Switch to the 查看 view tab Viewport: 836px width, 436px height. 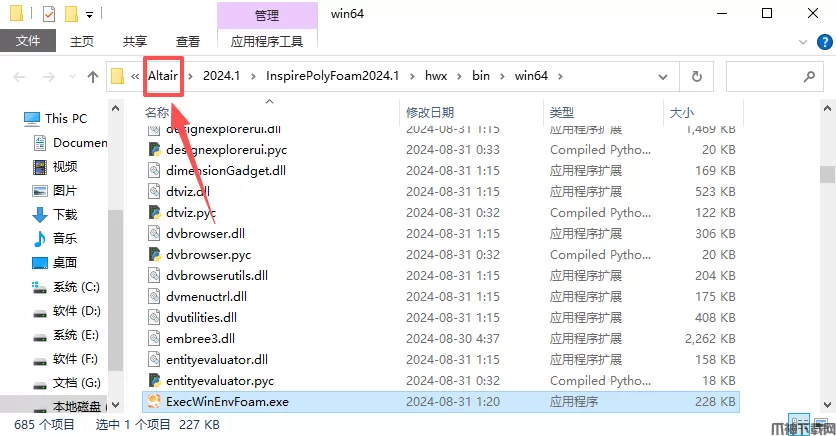[188, 41]
